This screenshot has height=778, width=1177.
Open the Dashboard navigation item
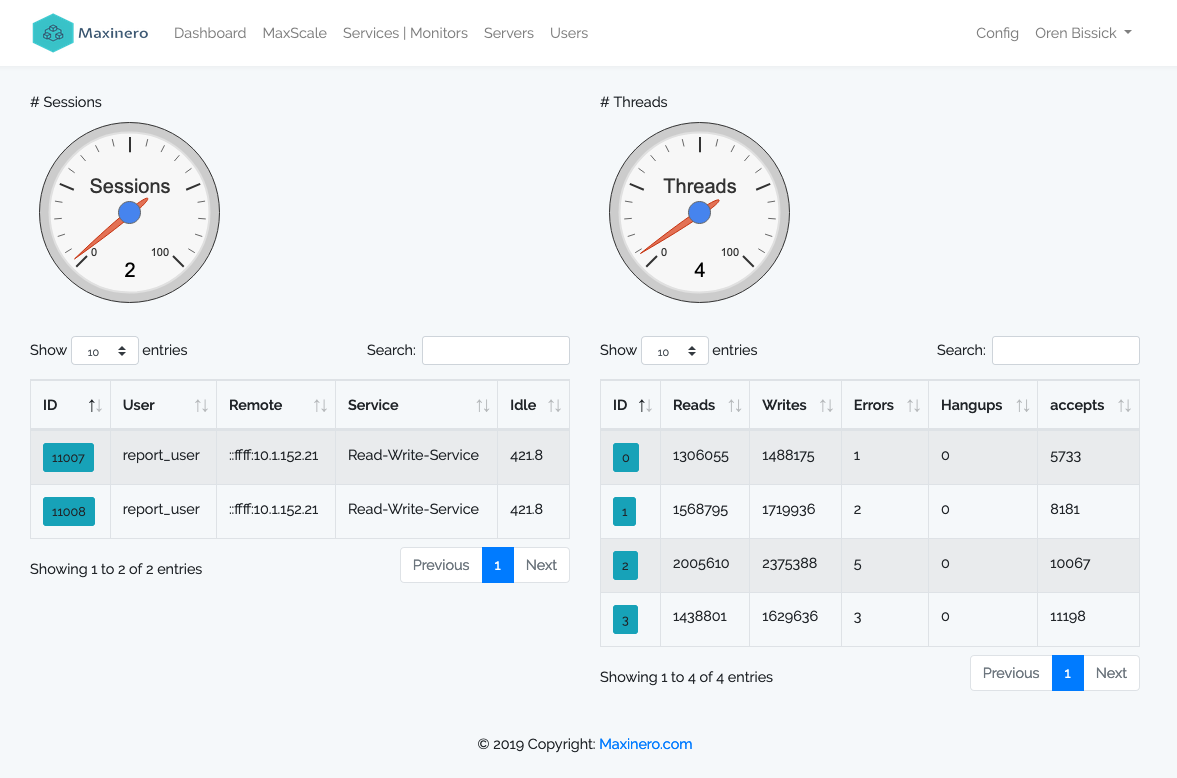[210, 33]
